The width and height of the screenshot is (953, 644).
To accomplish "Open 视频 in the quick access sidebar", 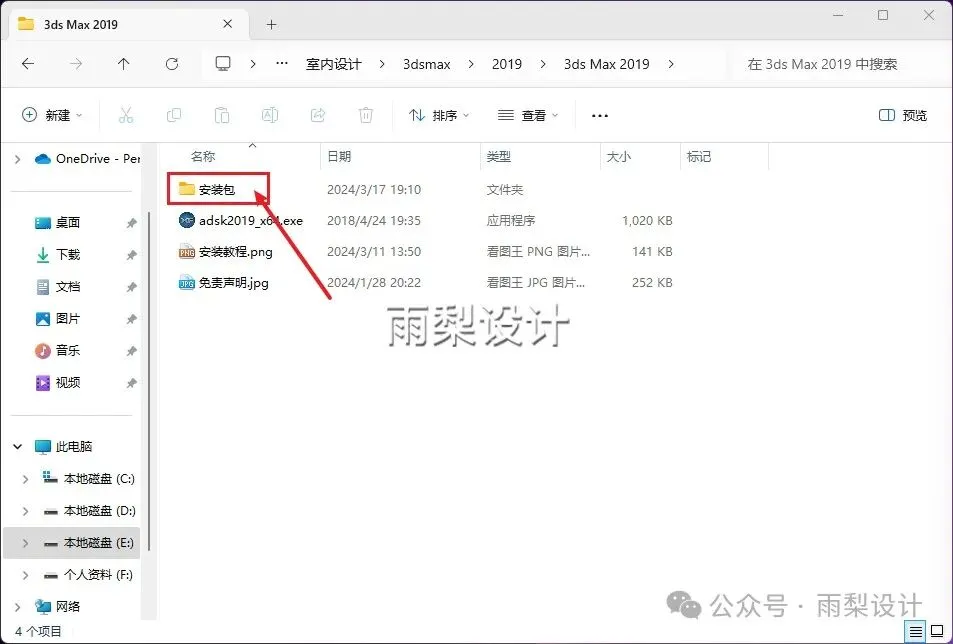I will coord(68,383).
